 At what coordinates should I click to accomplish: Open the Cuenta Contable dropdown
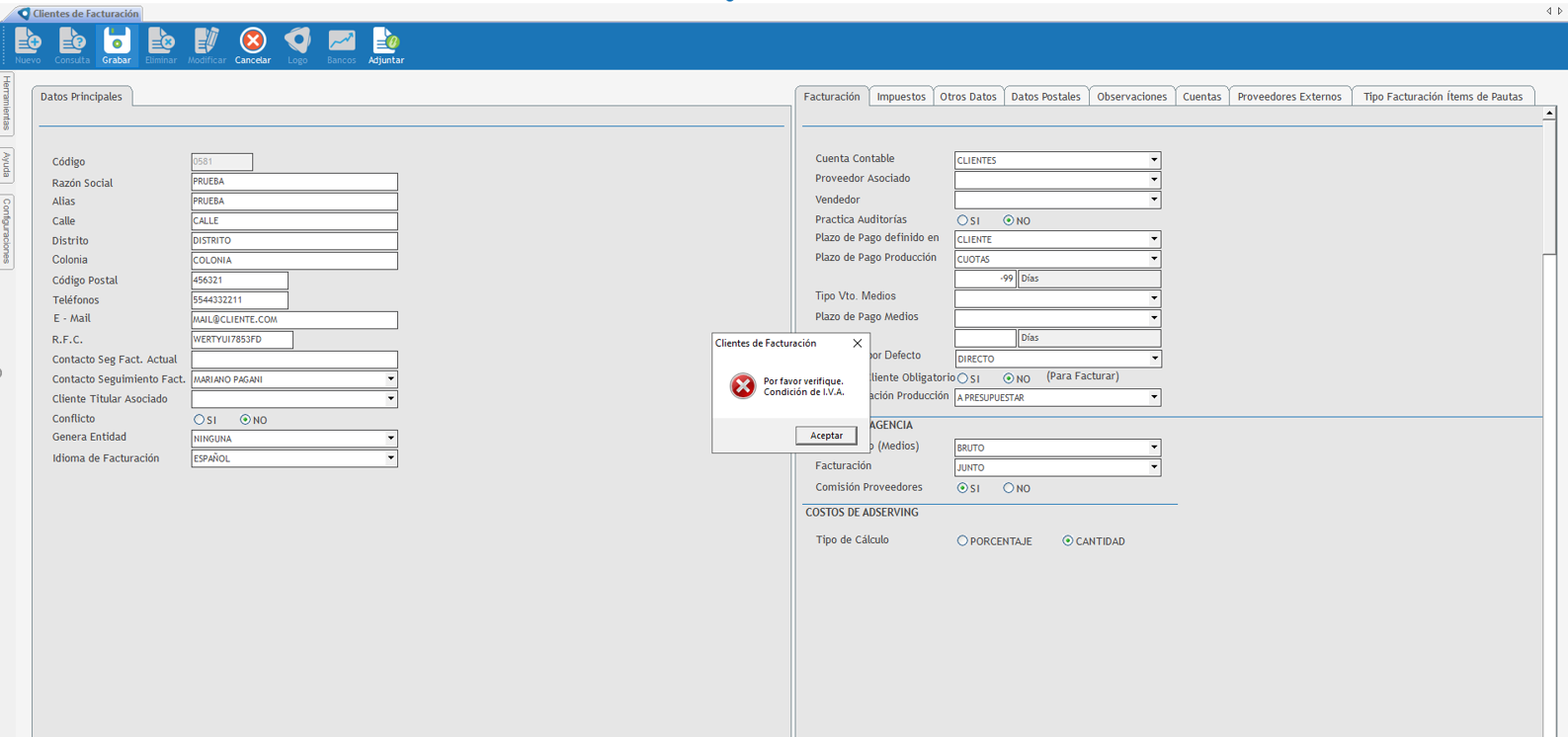[x=1153, y=160]
